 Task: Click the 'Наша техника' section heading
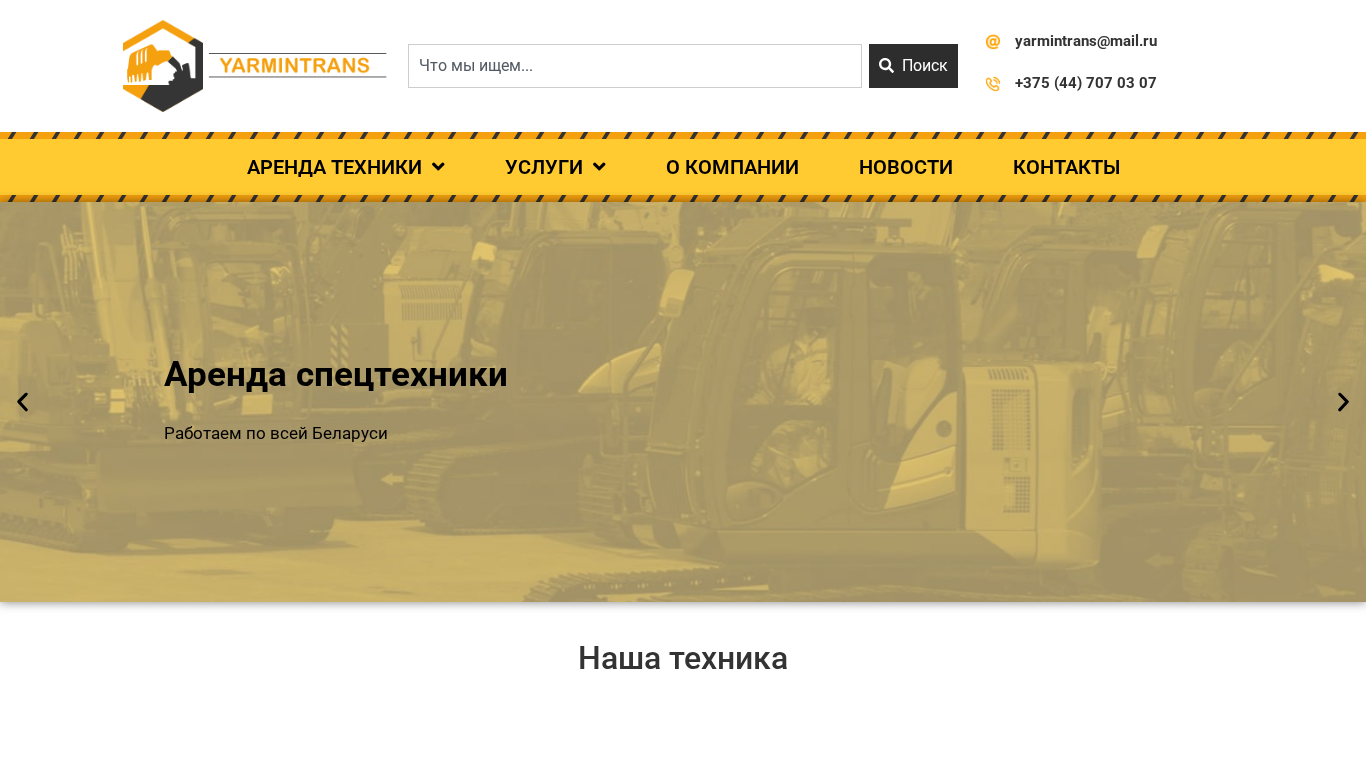(x=683, y=658)
